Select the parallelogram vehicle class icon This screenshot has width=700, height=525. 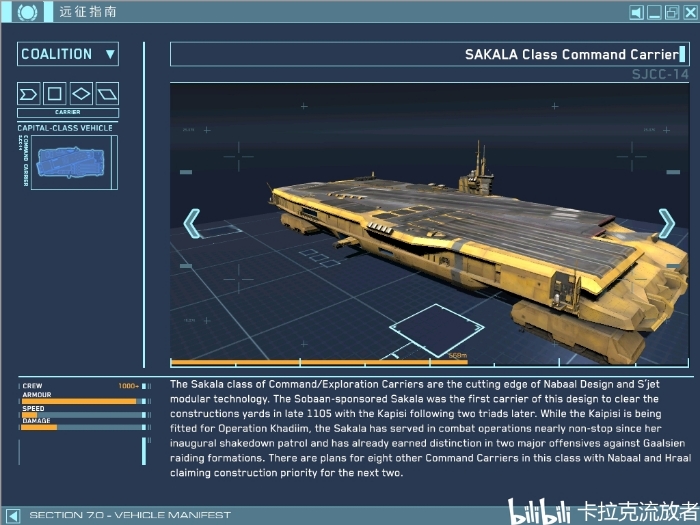pos(107,94)
